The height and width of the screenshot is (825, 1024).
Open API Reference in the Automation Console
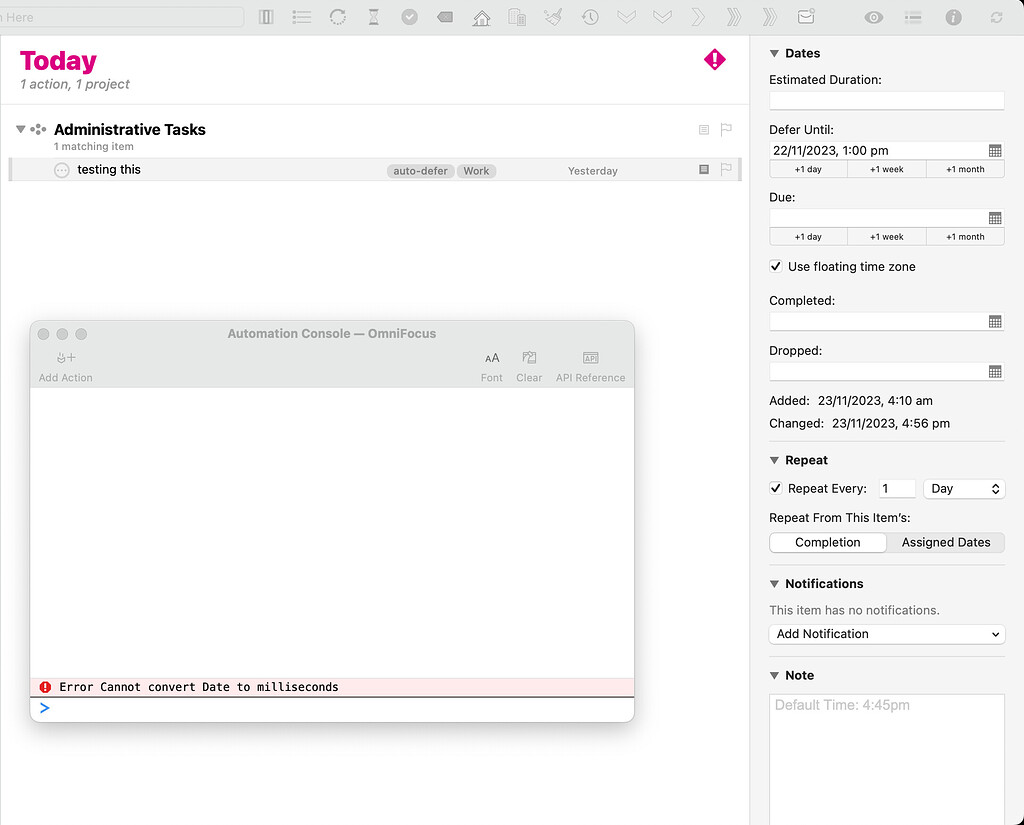pos(590,362)
